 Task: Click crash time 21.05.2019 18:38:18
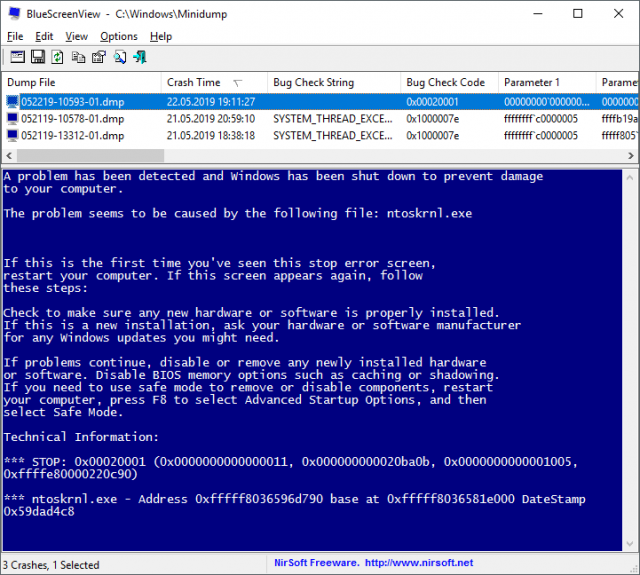point(211,135)
